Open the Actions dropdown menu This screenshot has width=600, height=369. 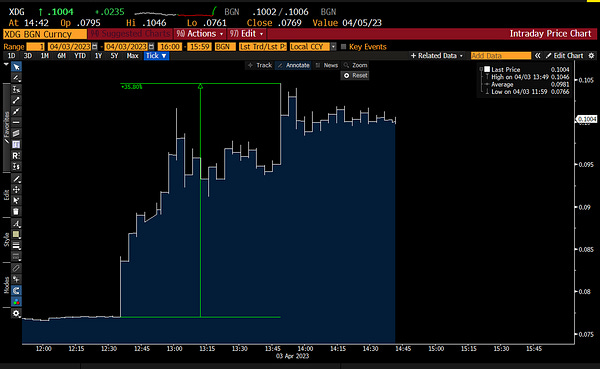pyautogui.click(x=199, y=34)
